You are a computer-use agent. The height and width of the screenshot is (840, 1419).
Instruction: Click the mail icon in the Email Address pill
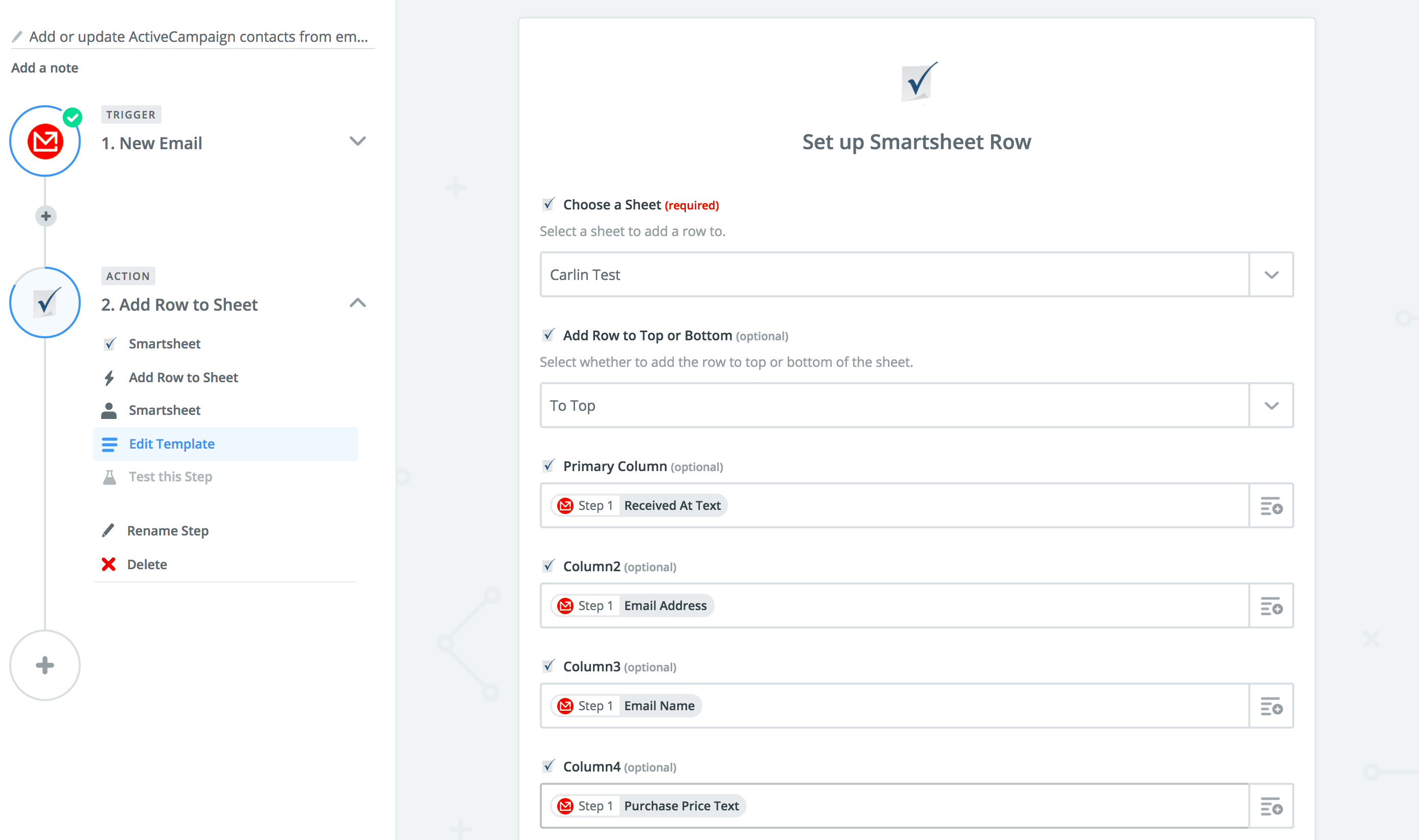tap(565, 605)
